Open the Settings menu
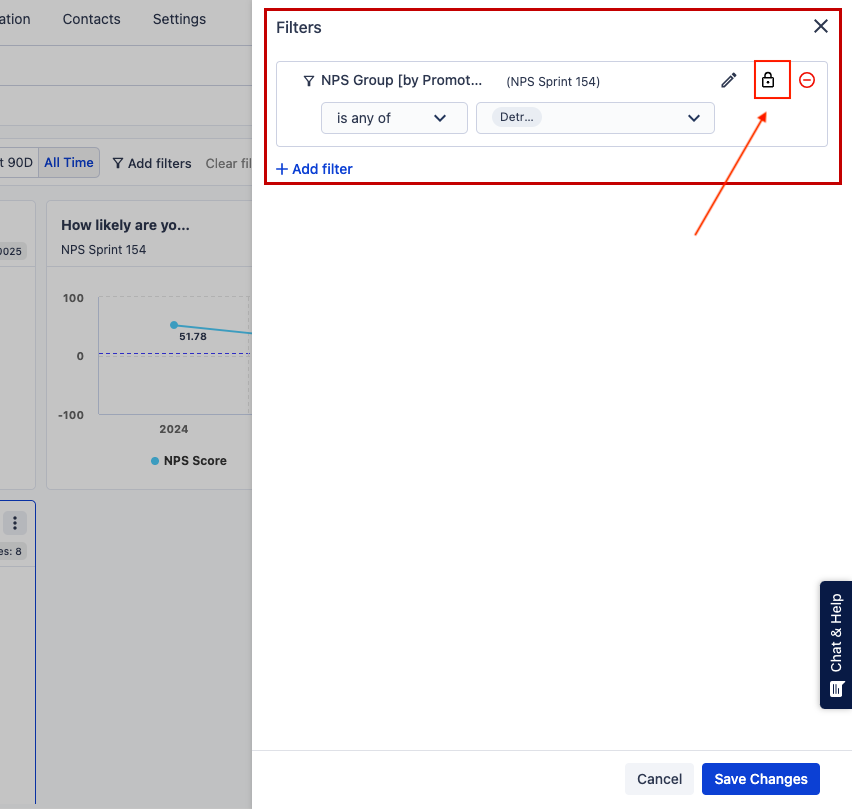The width and height of the screenshot is (852, 809). (x=179, y=19)
